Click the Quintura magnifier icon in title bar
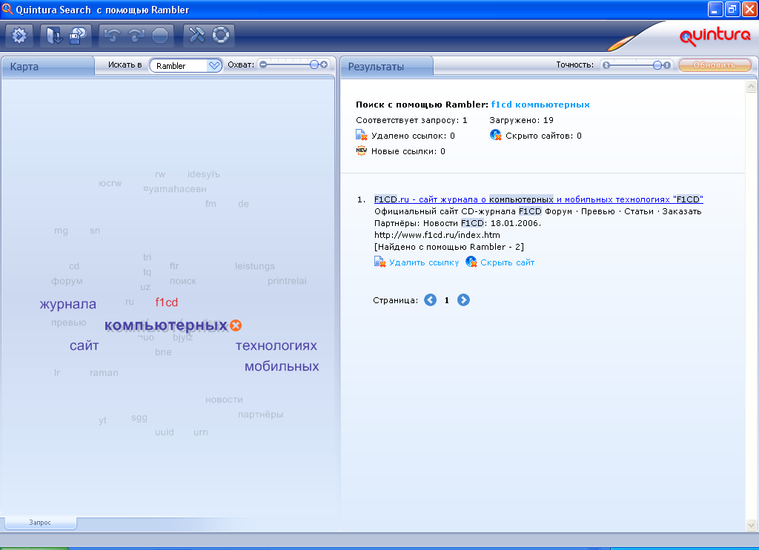 coord(7,9)
